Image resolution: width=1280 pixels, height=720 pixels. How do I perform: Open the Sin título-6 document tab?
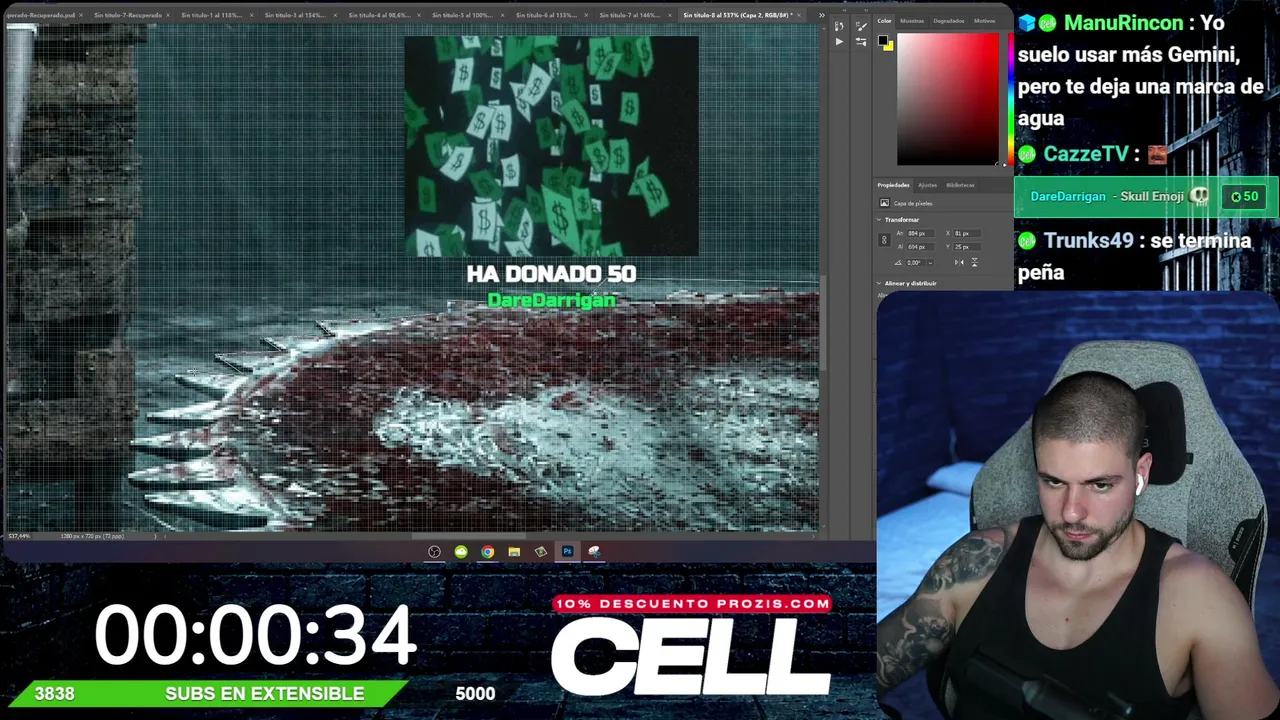(x=546, y=15)
